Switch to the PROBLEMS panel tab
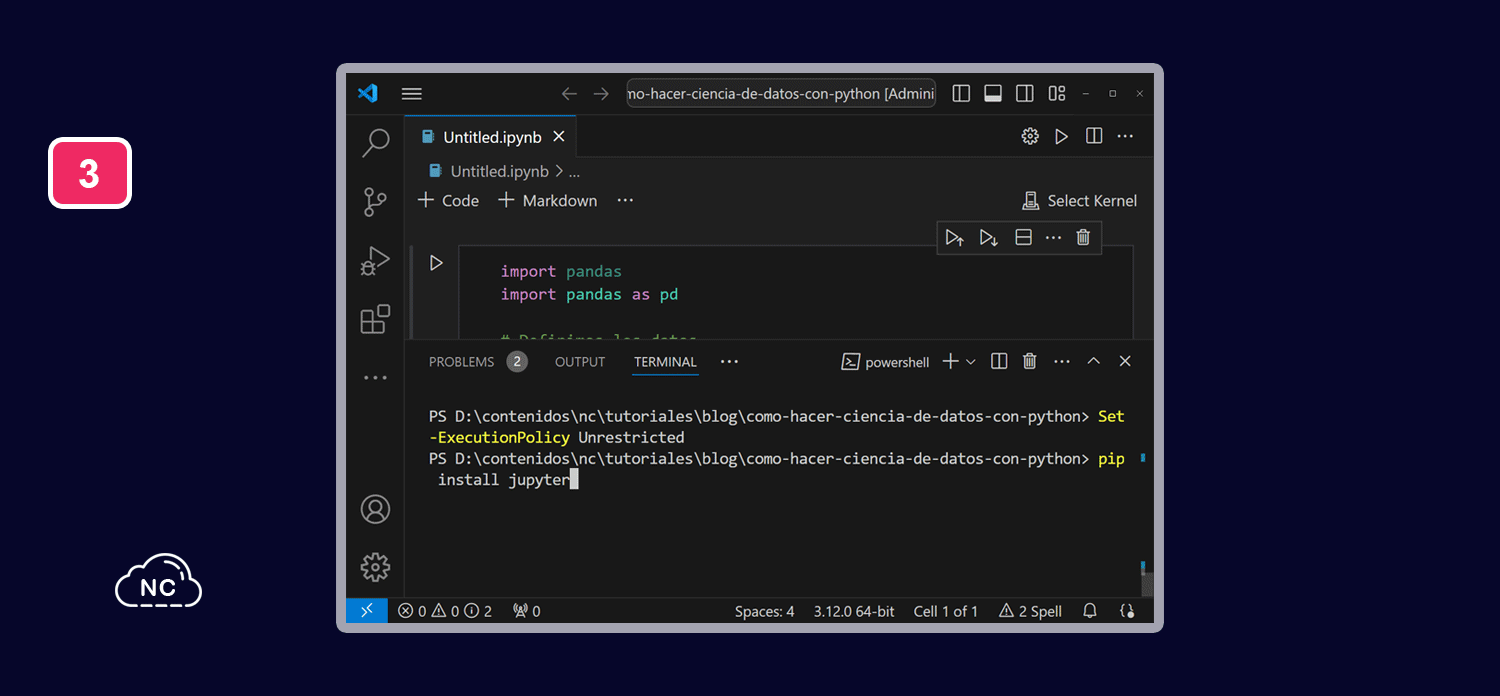The width and height of the screenshot is (1500, 696). click(x=461, y=362)
